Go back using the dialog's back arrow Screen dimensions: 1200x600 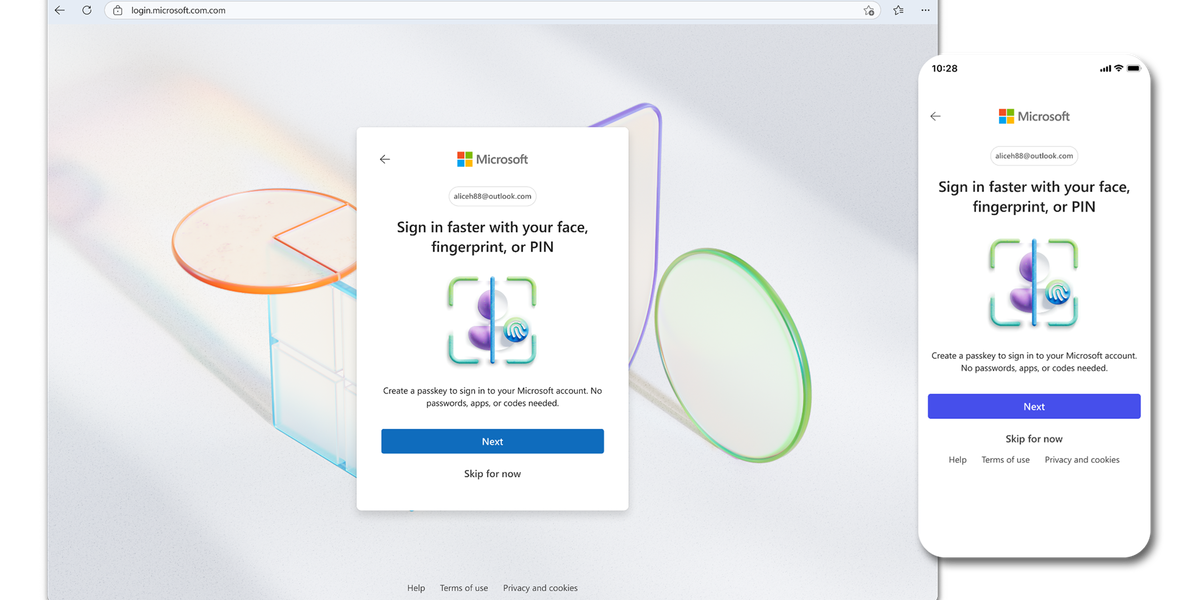click(385, 159)
